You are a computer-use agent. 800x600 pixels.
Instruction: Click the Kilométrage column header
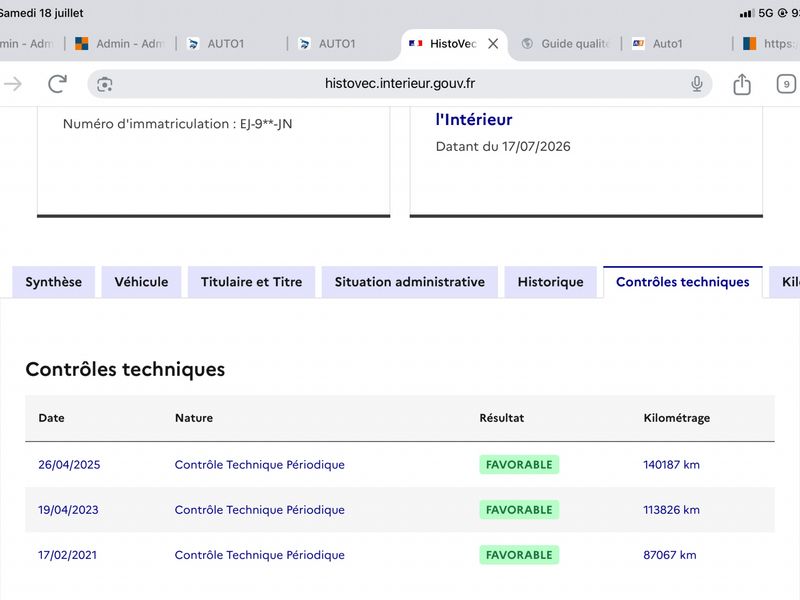tap(677, 418)
